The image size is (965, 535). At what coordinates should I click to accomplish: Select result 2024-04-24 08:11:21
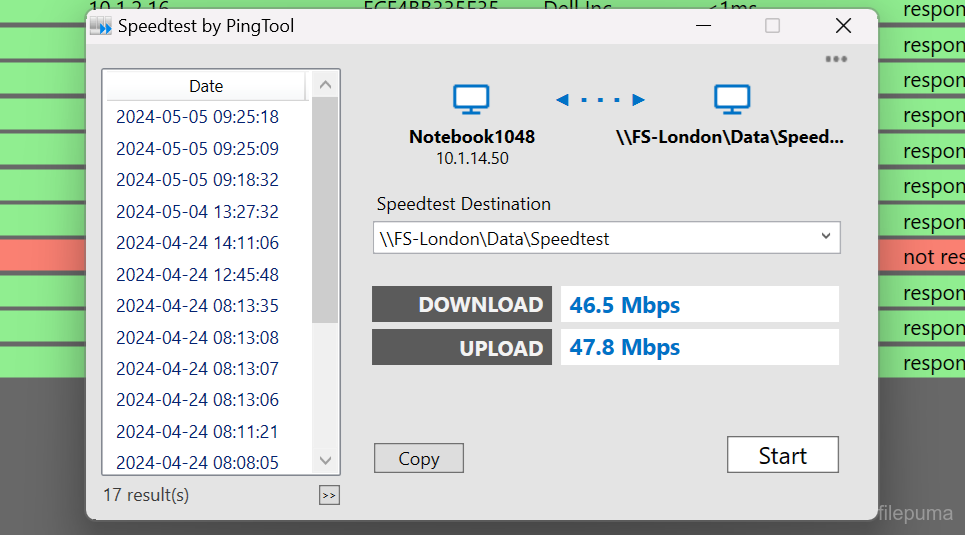pyautogui.click(x=197, y=432)
